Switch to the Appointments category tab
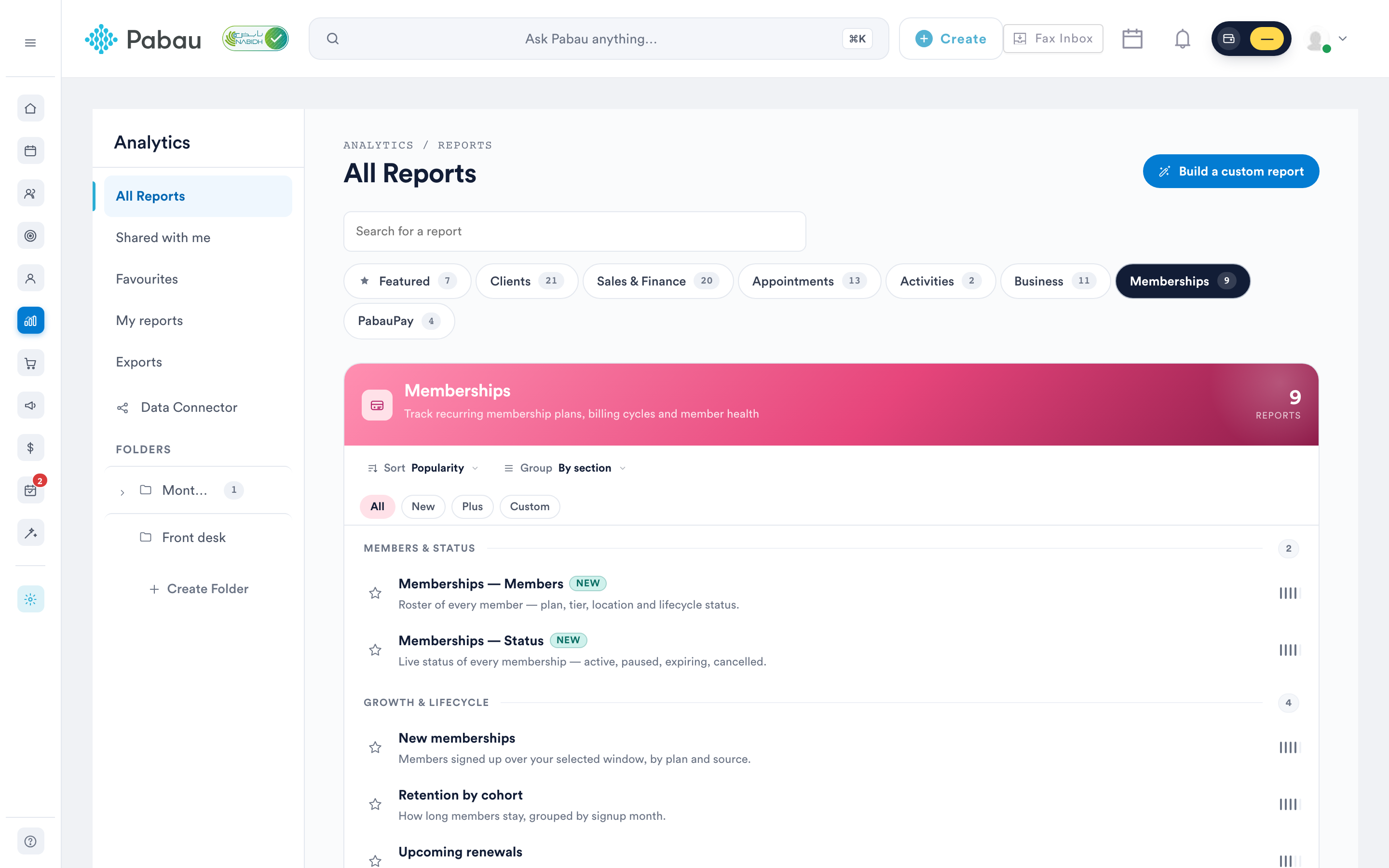 (x=809, y=281)
